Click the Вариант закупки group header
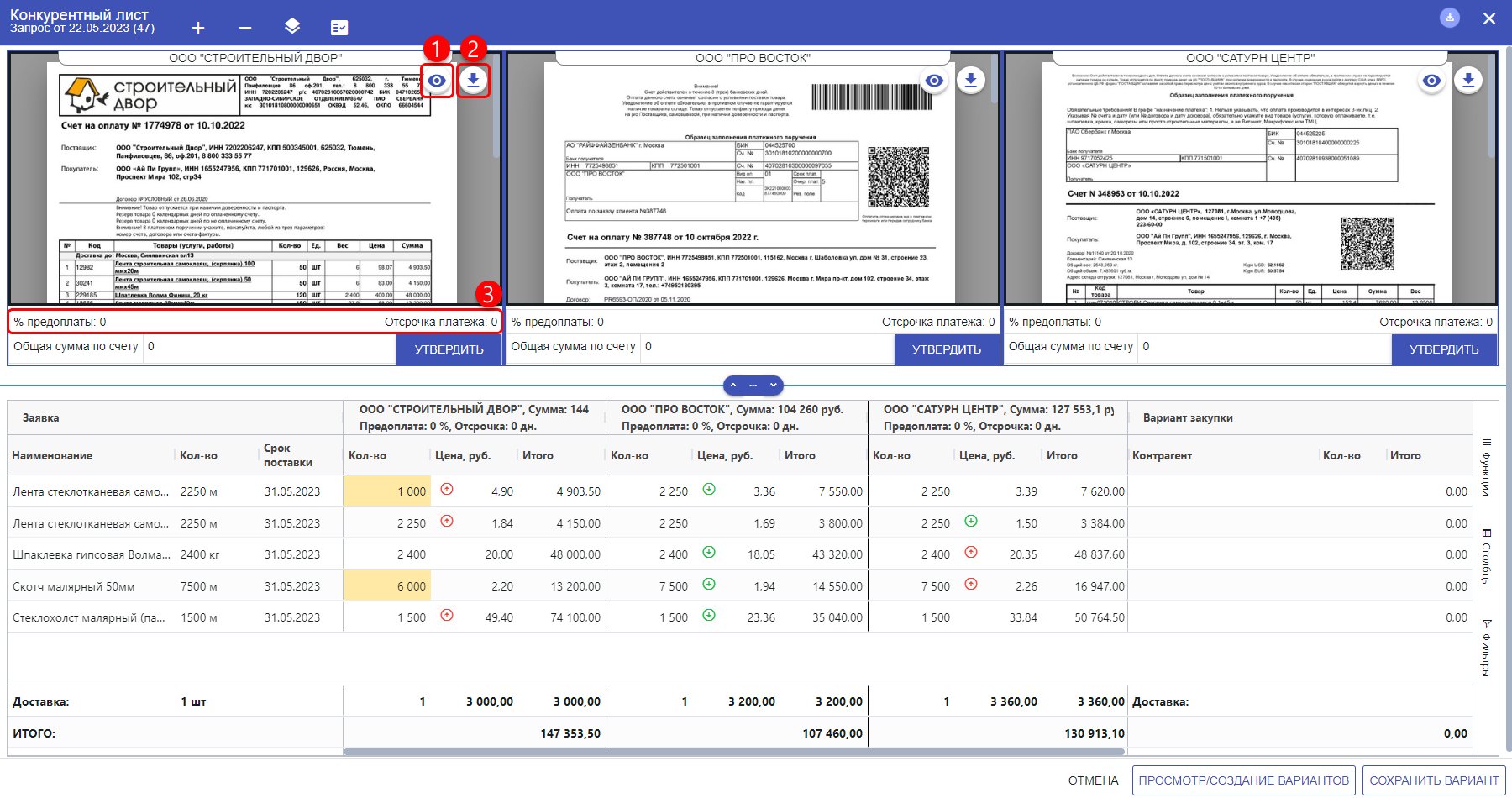This screenshot has height=798, width=1512. [1188, 417]
